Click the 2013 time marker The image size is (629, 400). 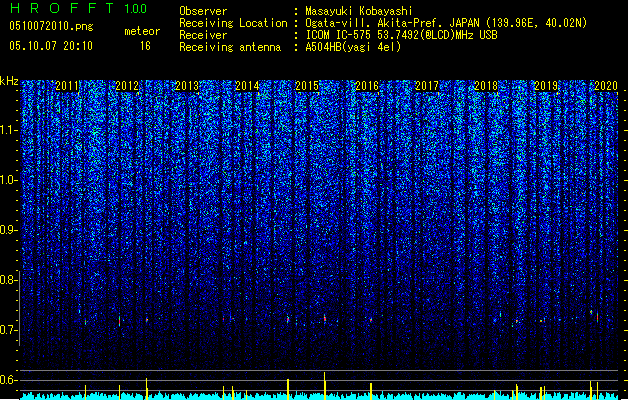(187, 86)
